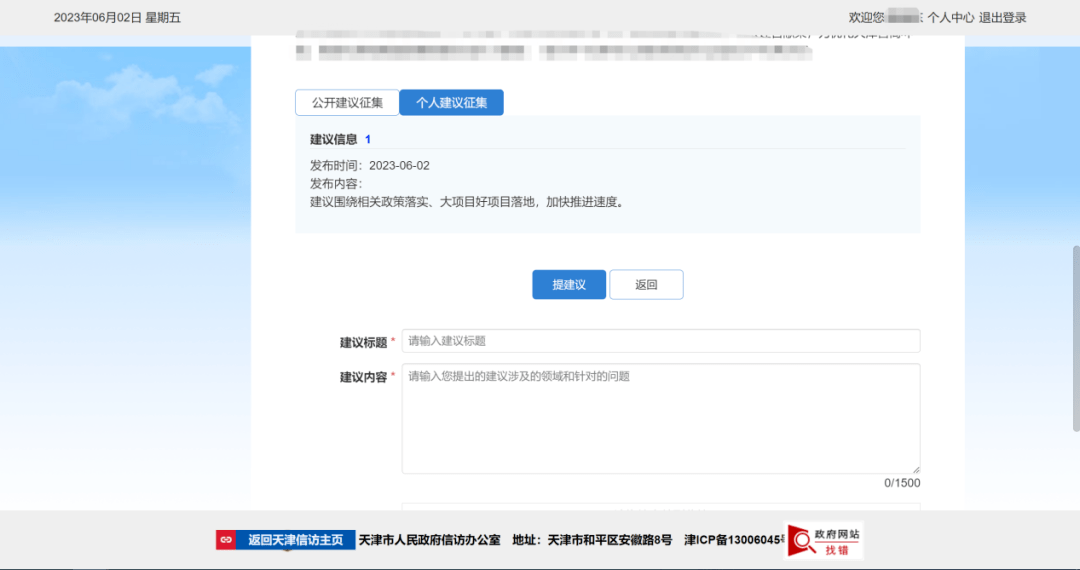Click the 建议标题 field label
1080x570 pixels.
363,343
